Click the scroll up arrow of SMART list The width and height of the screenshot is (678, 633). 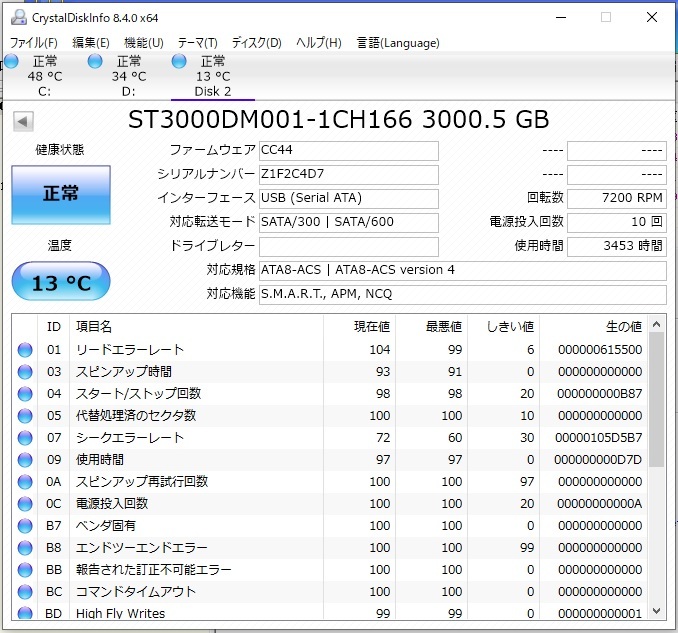[x=656, y=324]
